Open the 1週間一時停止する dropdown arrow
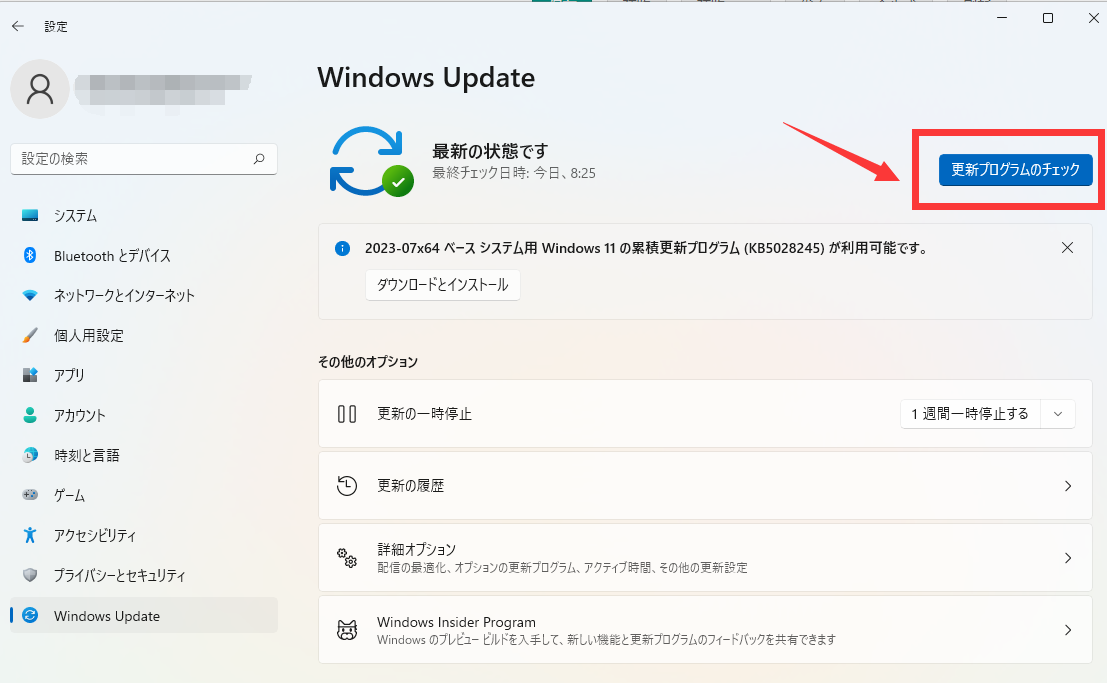1107x683 pixels. (x=1058, y=413)
